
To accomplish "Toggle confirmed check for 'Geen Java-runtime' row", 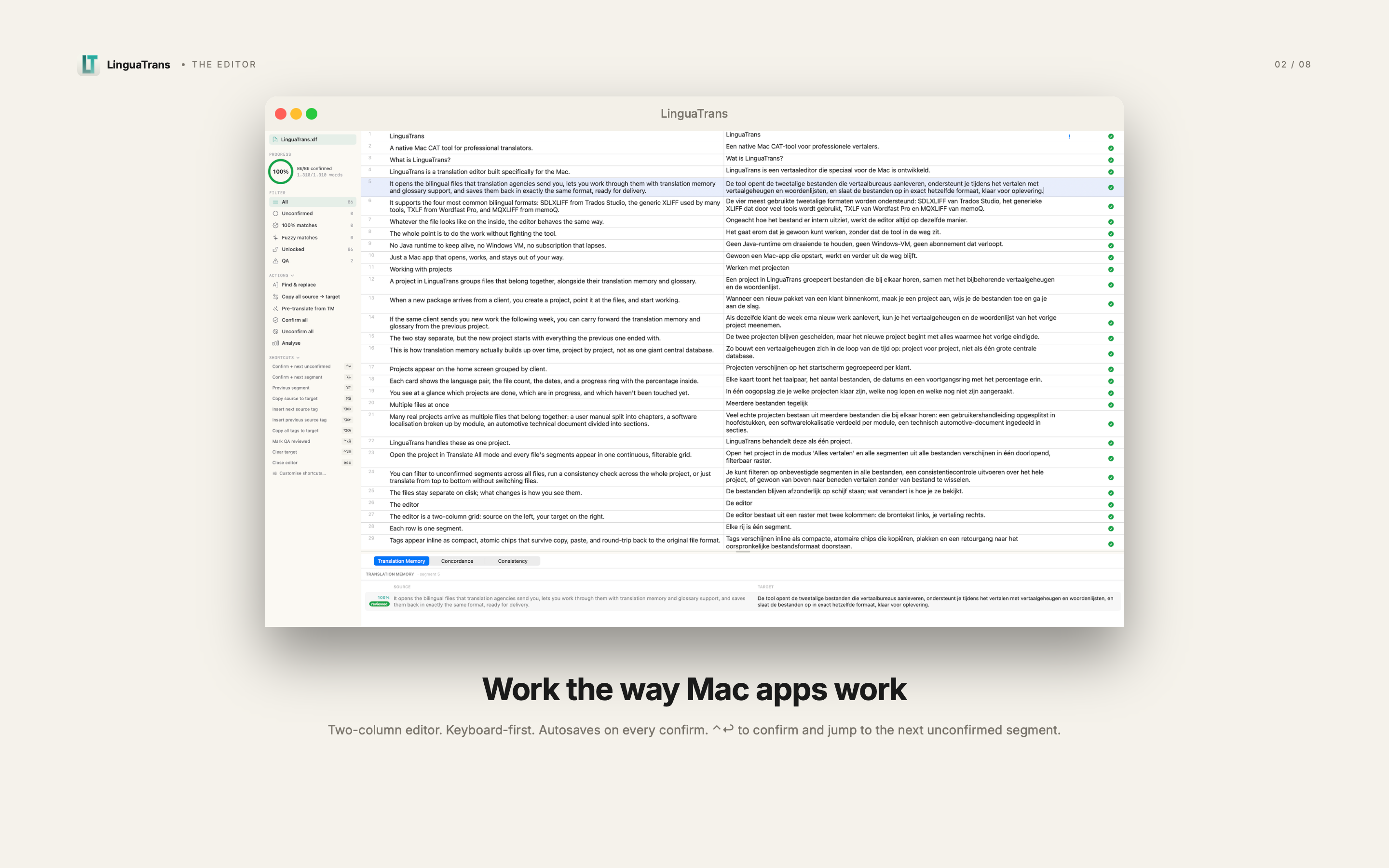I will [x=1111, y=246].
